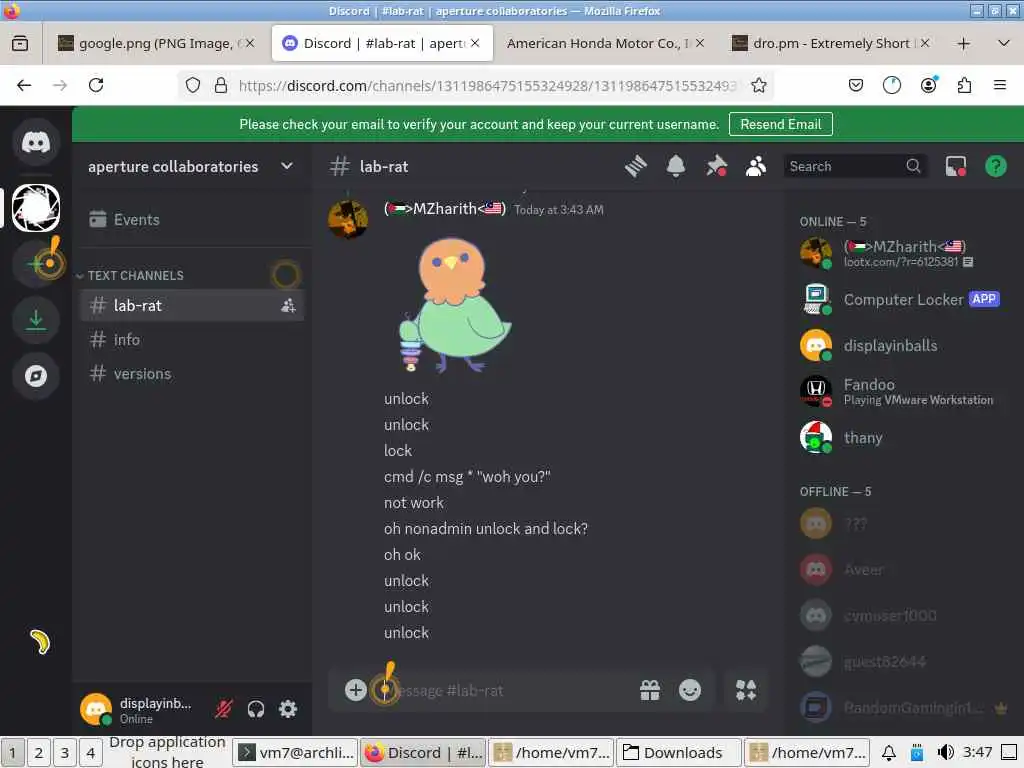Click the message attachment plus button
1024x768 pixels.
355,690
